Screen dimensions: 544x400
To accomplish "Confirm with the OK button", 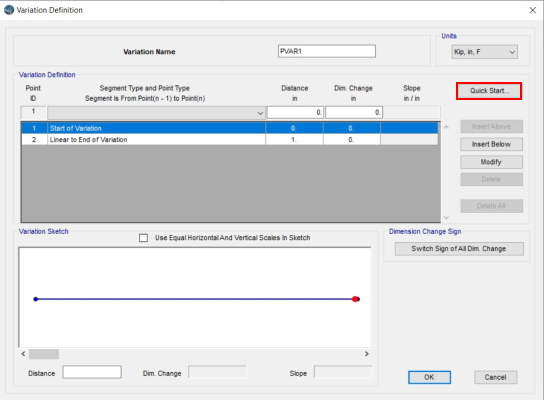I will pyautogui.click(x=429, y=377).
